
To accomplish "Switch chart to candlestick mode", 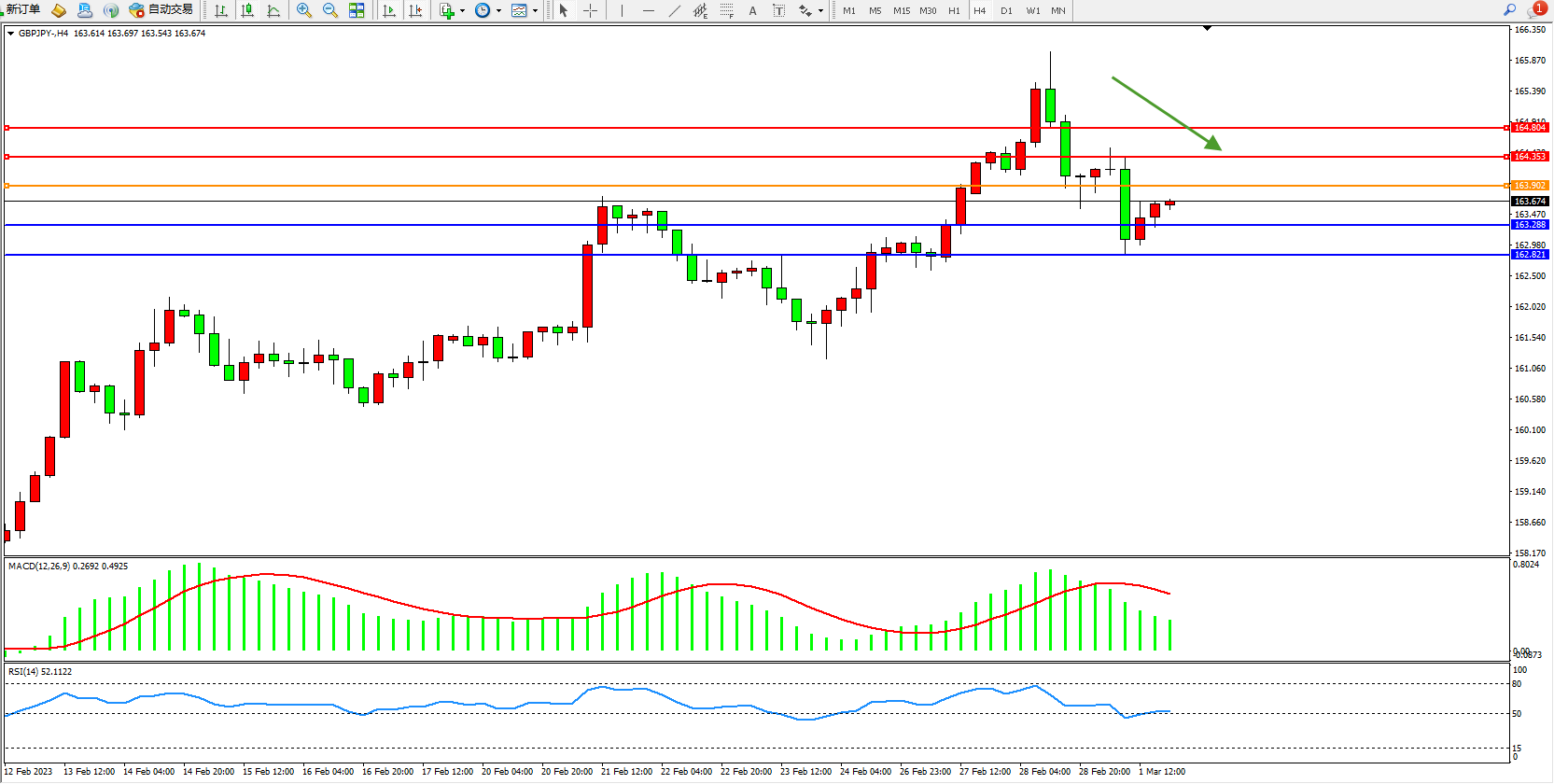I will pos(247,10).
